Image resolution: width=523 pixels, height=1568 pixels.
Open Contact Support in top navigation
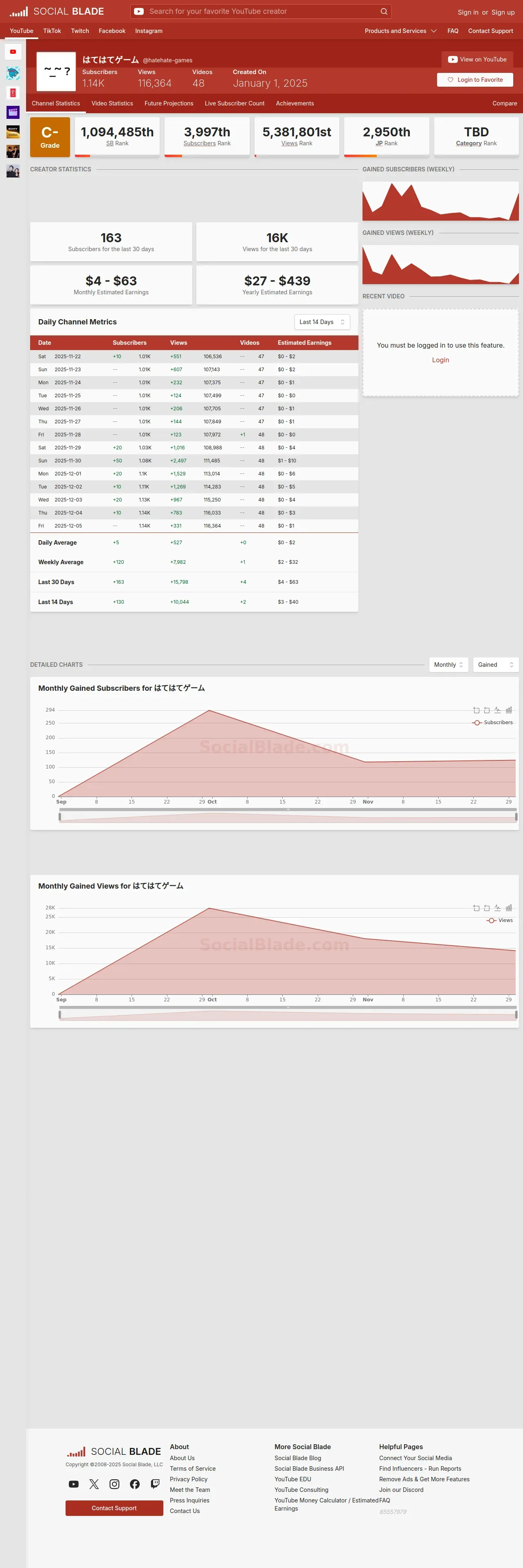(x=490, y=31)
